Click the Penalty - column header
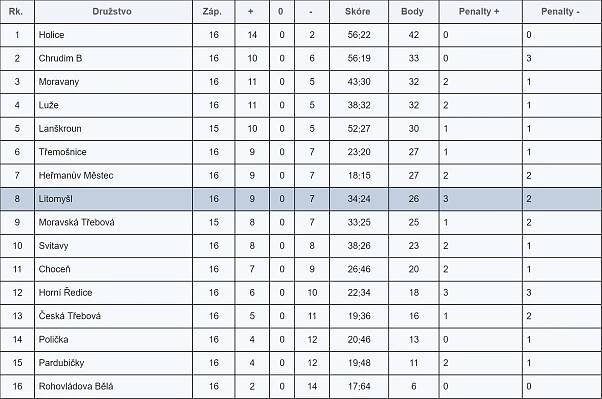The width and height of the screenshot is (602, 399). point(562,12)
